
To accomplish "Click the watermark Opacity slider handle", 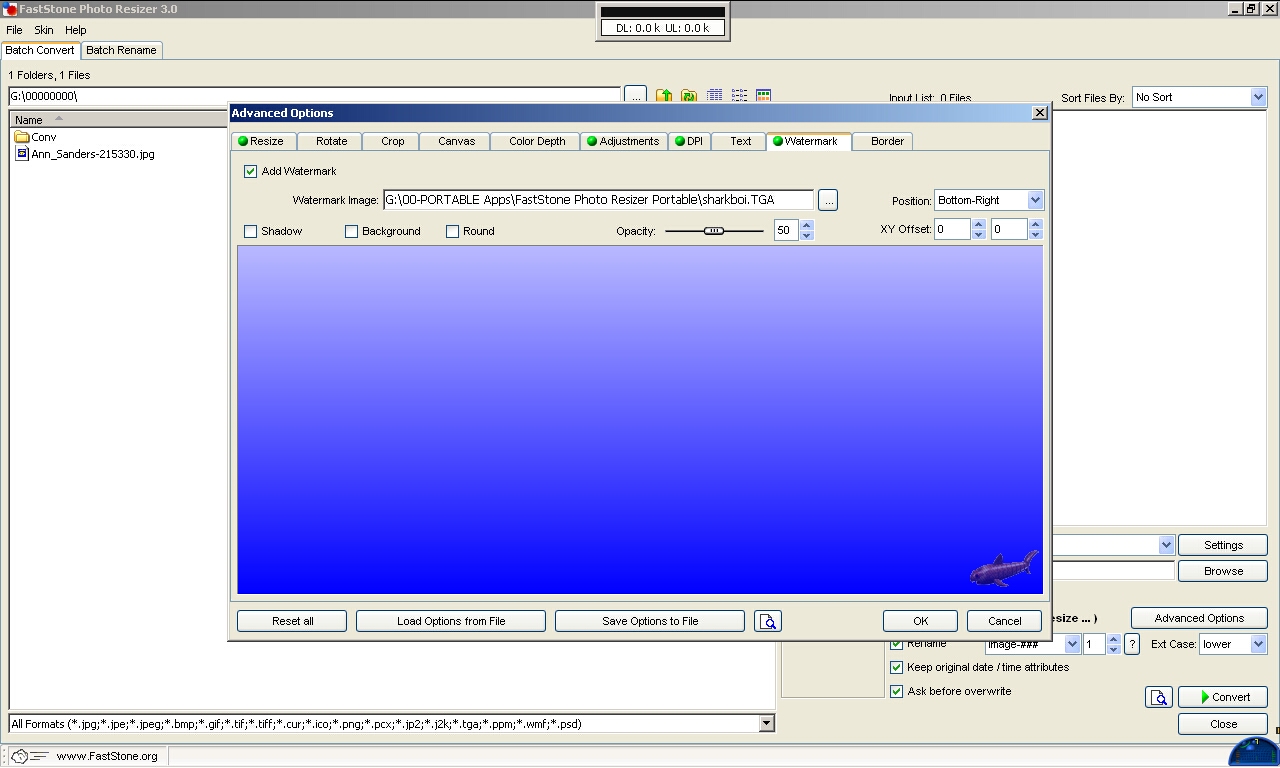I will click(713, 231).
